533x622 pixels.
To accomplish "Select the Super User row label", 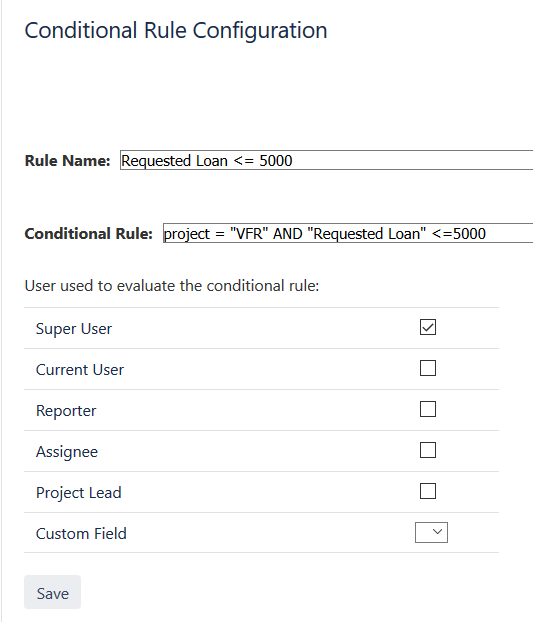I will (74, 329).
